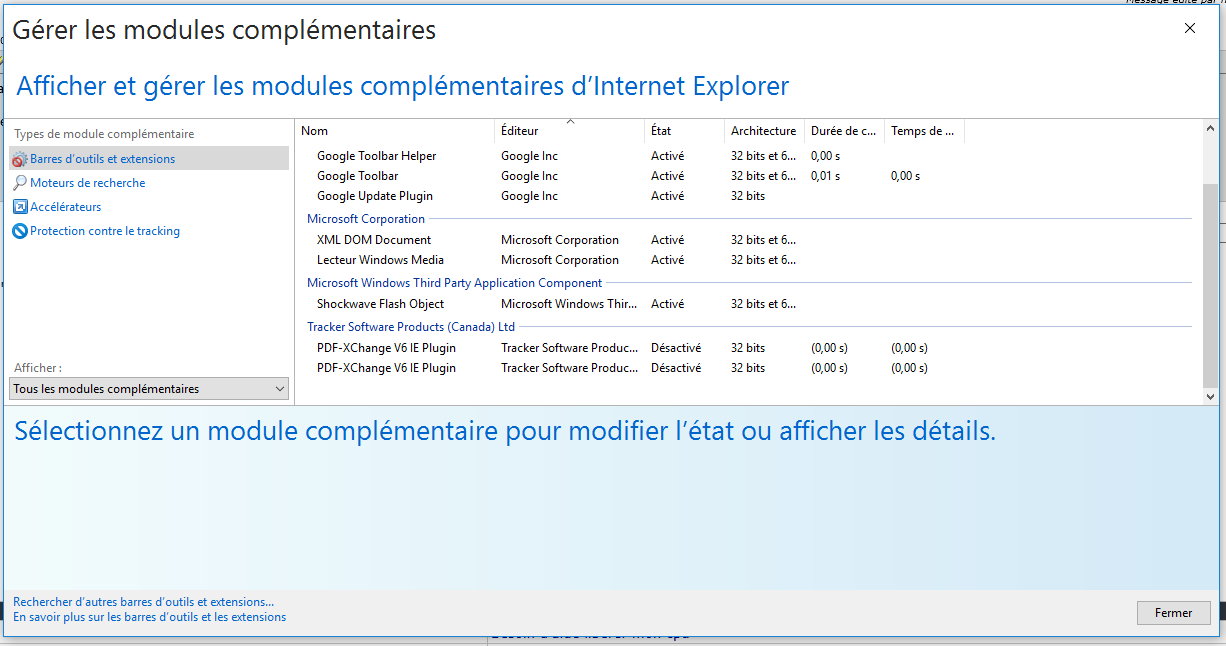Click the Fermer button

point(1173,613)
